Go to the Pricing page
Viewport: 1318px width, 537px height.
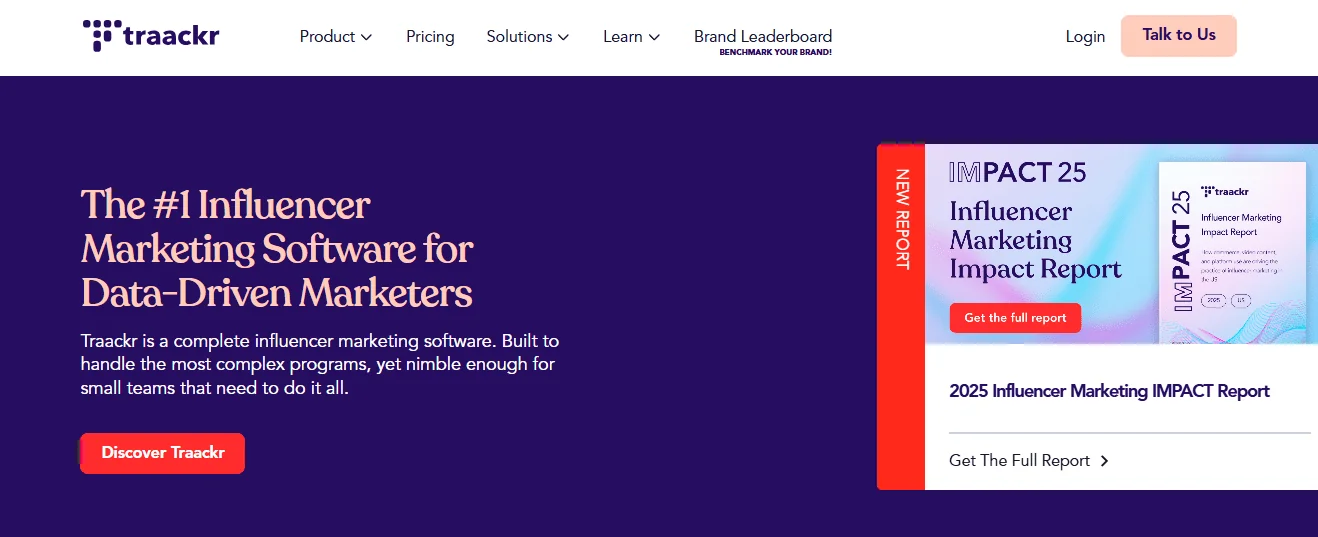click(430, 37)
